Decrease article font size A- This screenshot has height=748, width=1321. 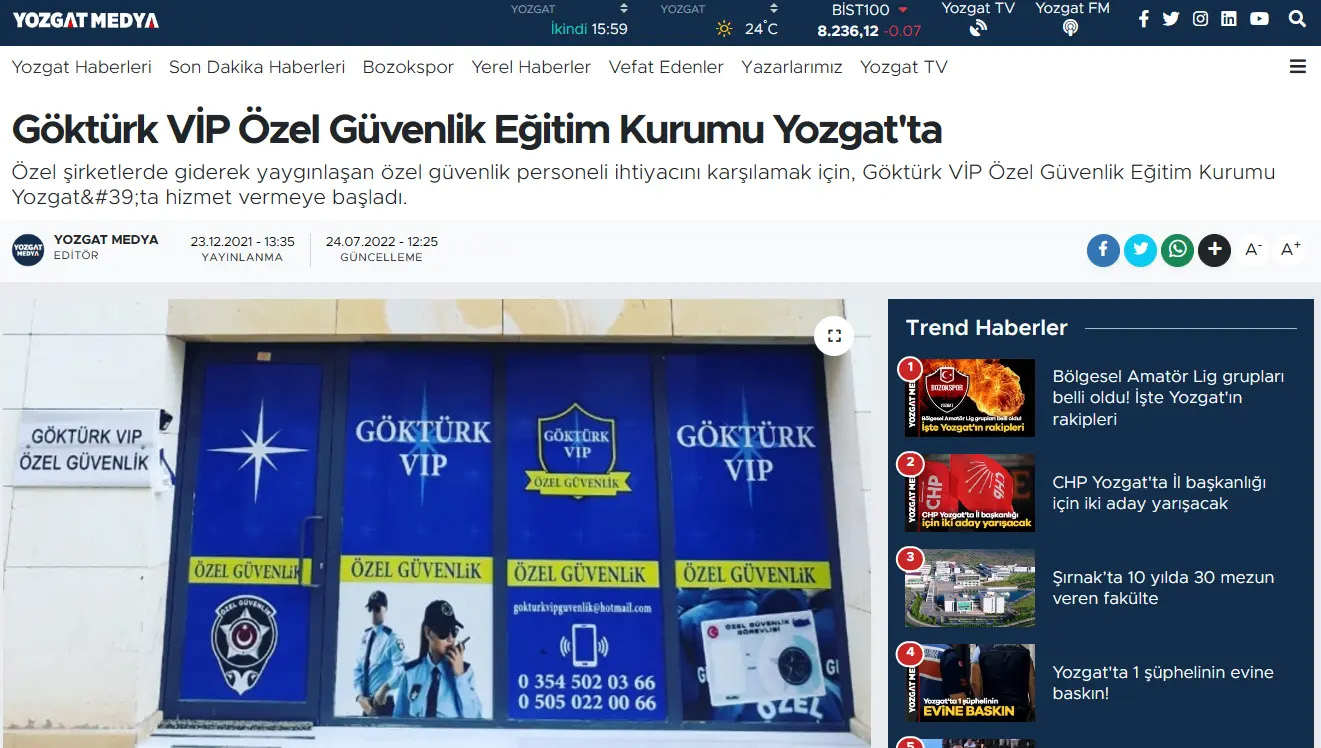pyautogui.click(x=1253, y=250)
